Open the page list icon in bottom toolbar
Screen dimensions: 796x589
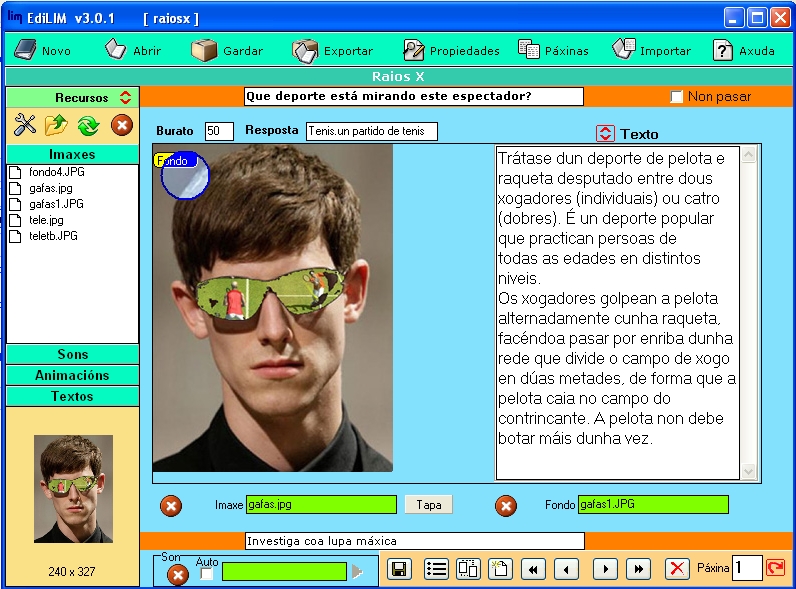click(x=436, y=569)
